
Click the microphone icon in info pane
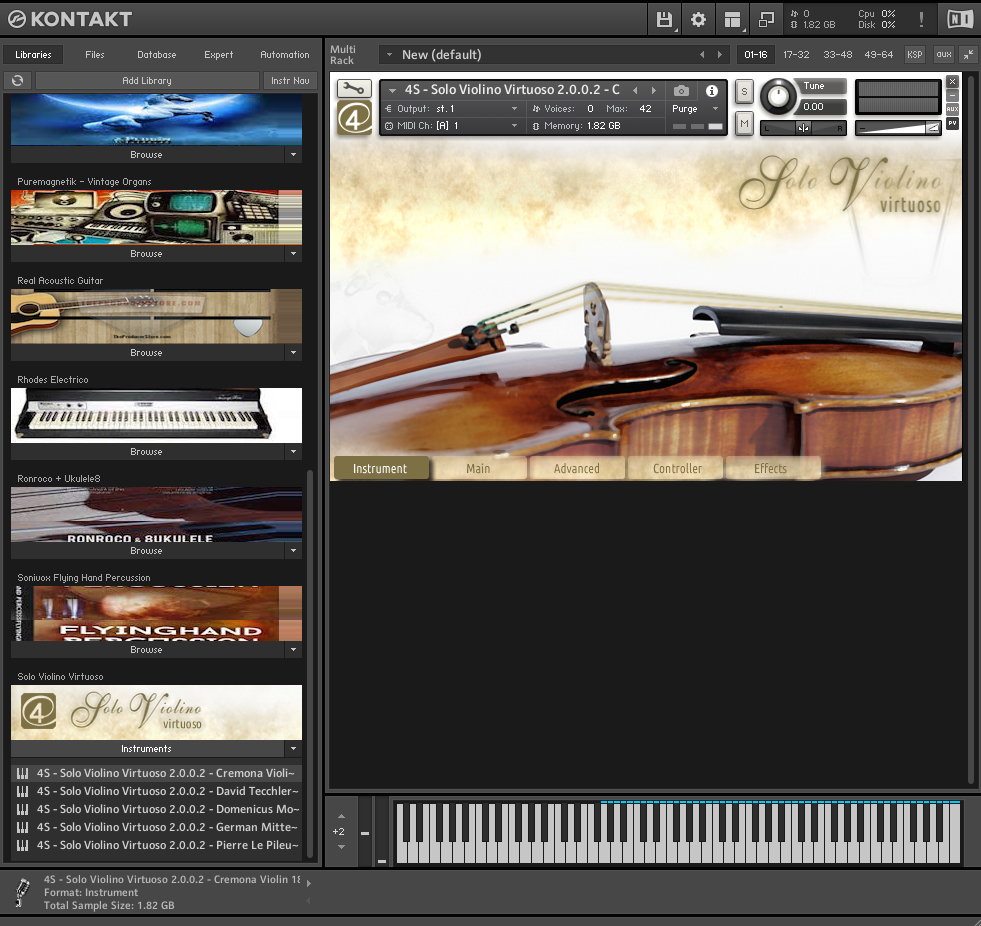coord(23,892)
